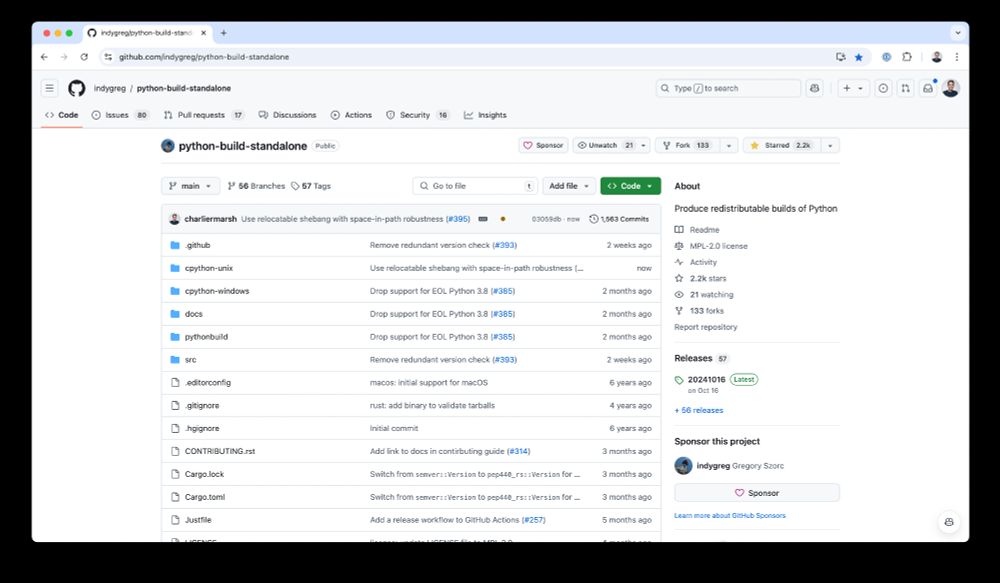Expand the green Code dropdown

click(x=630, y=186)
